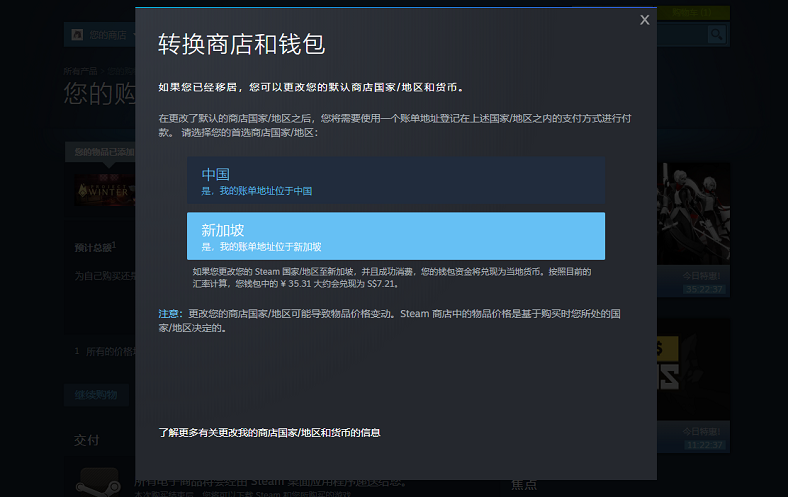Open anime characters daily deal thumbnail

[694, 214]
